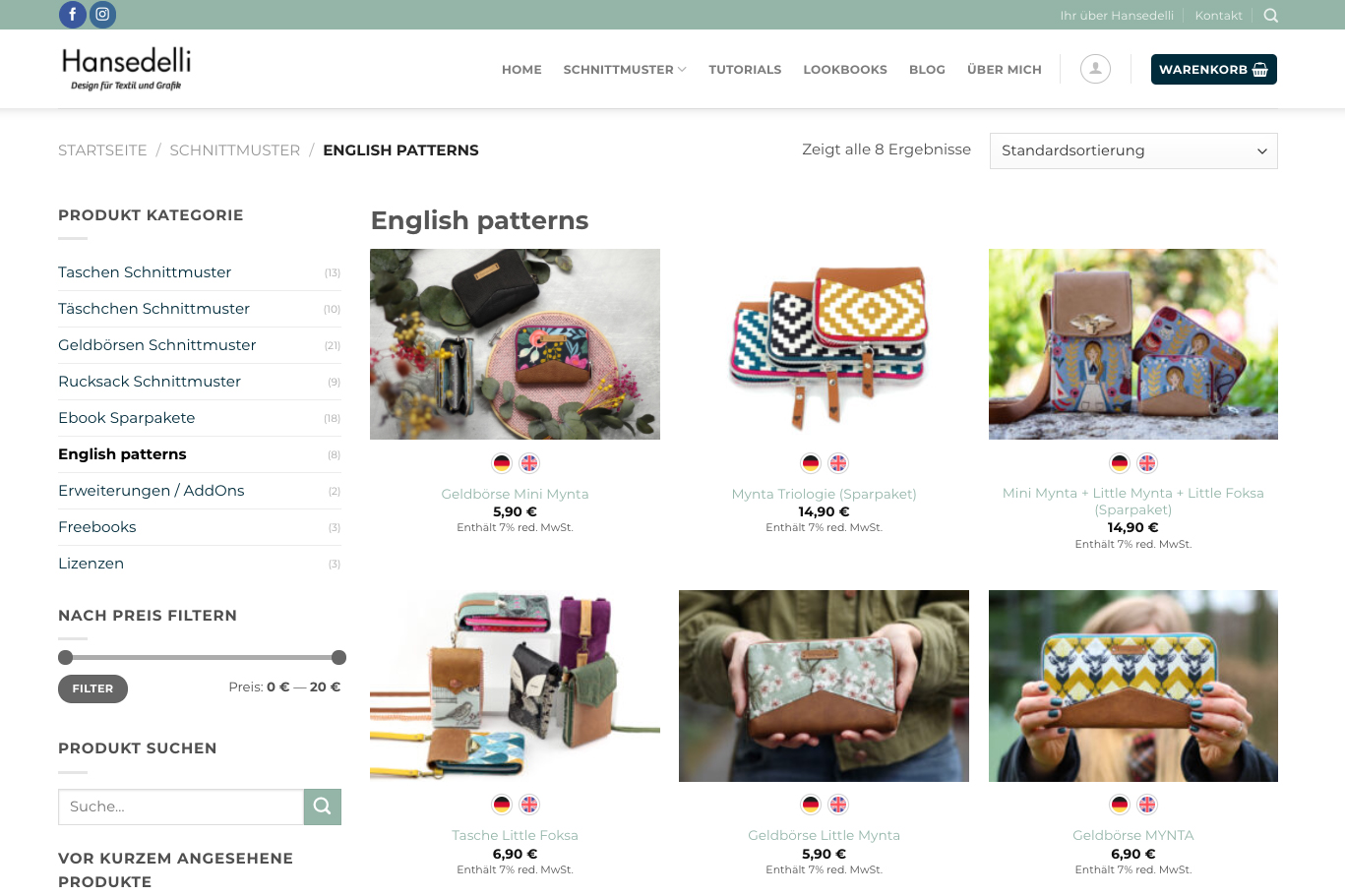
Task: Go to Home in the navigation
Action: (x=521, y=70)
